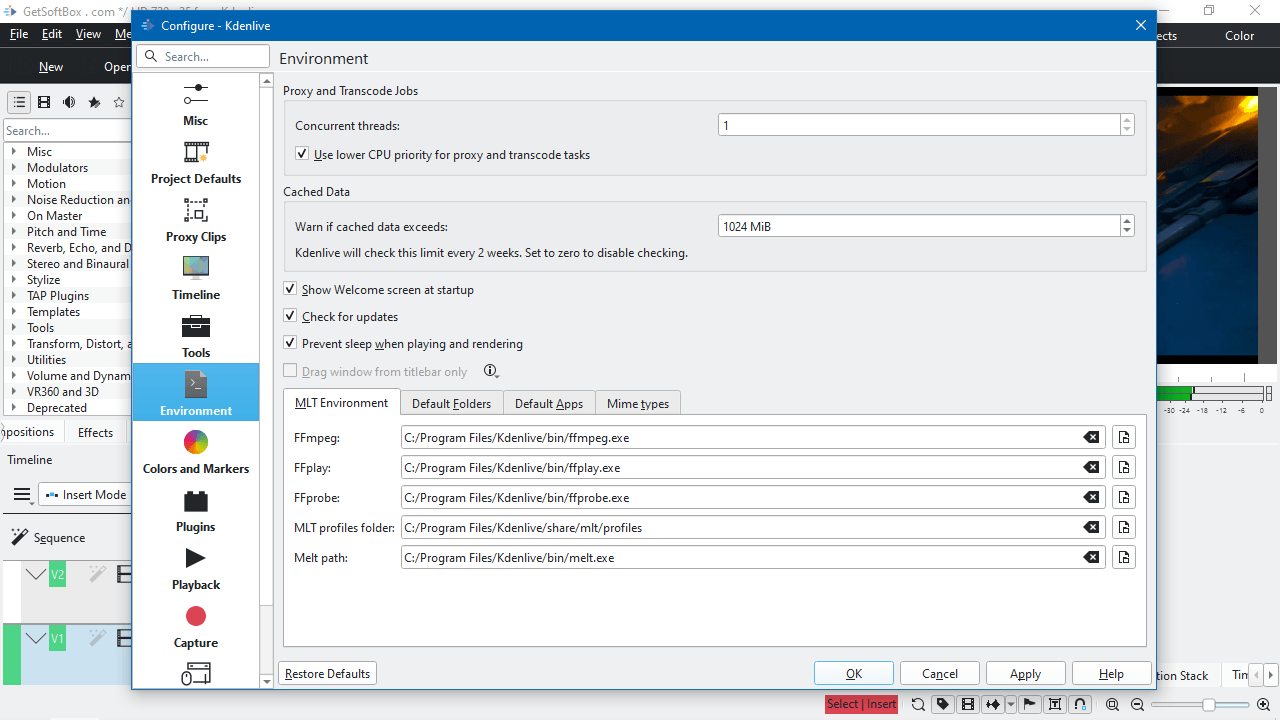
Task: Browse for the FFprobe executable file
Action: [x=1124, y=497]
